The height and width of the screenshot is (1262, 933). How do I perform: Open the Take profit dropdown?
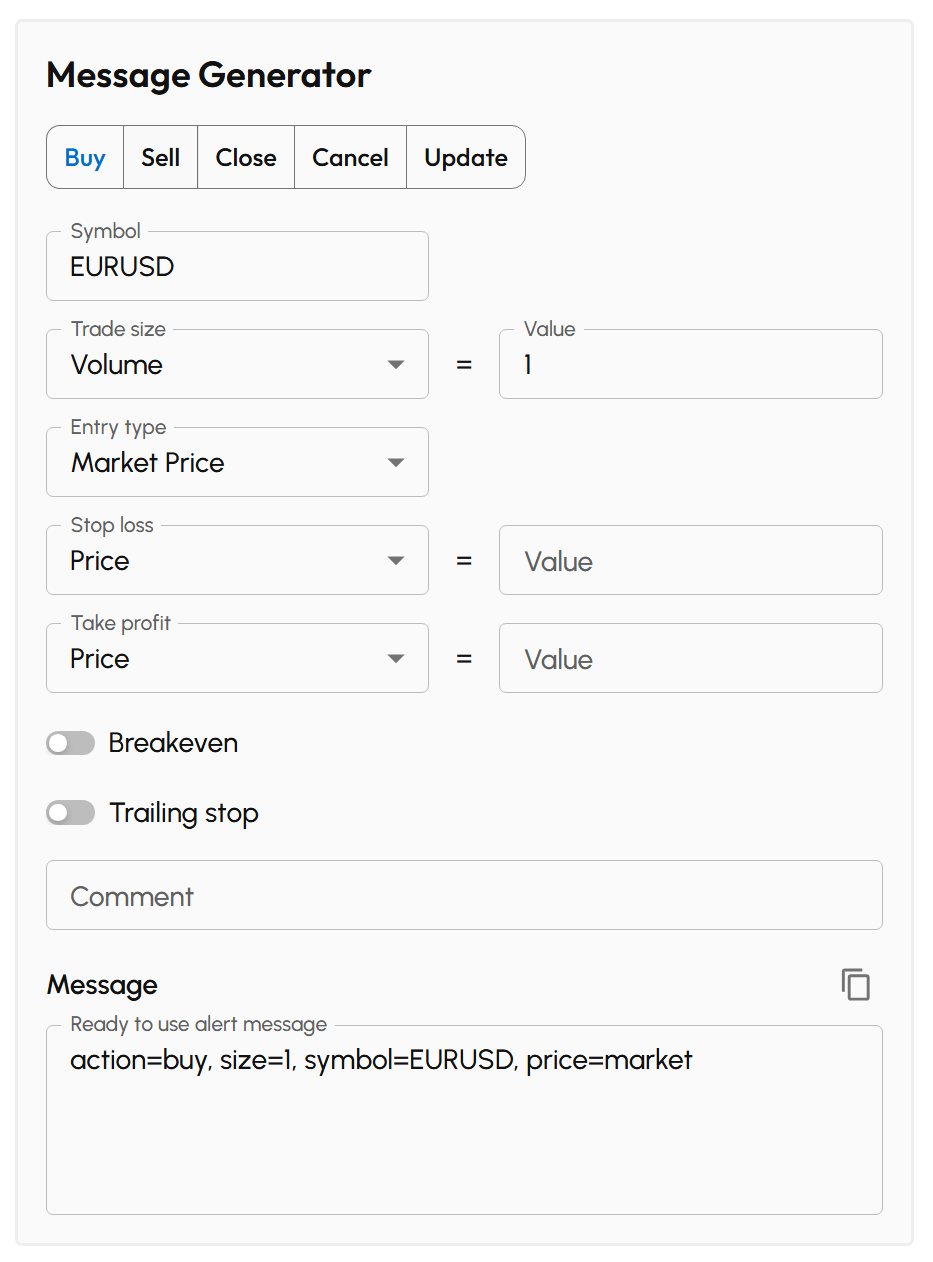pyautogui.click(x=396, y=658)
